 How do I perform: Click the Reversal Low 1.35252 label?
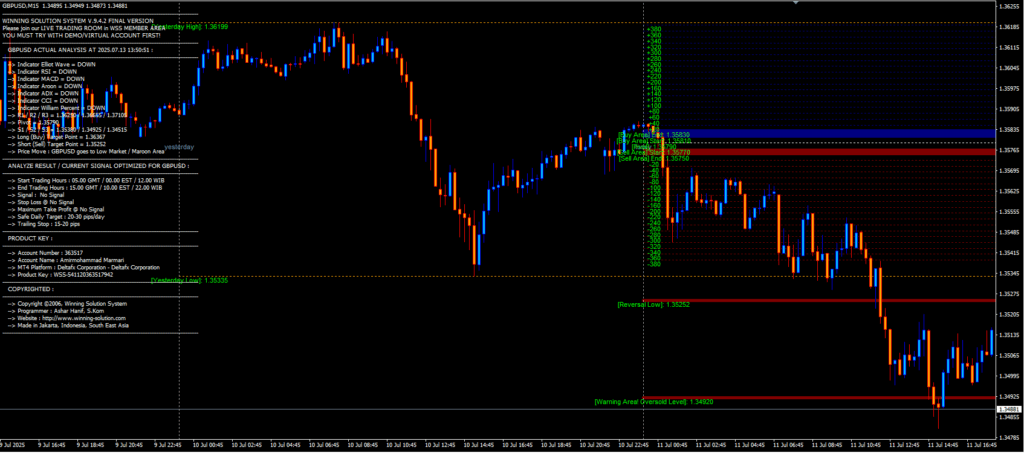coord(653,304)
